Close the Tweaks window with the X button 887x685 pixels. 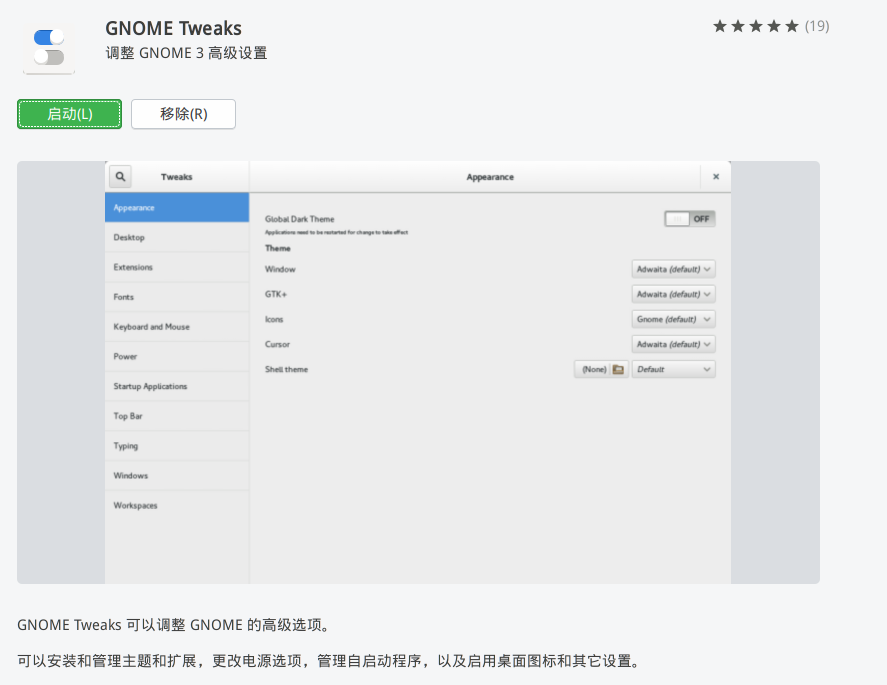(x=716, y=176)
